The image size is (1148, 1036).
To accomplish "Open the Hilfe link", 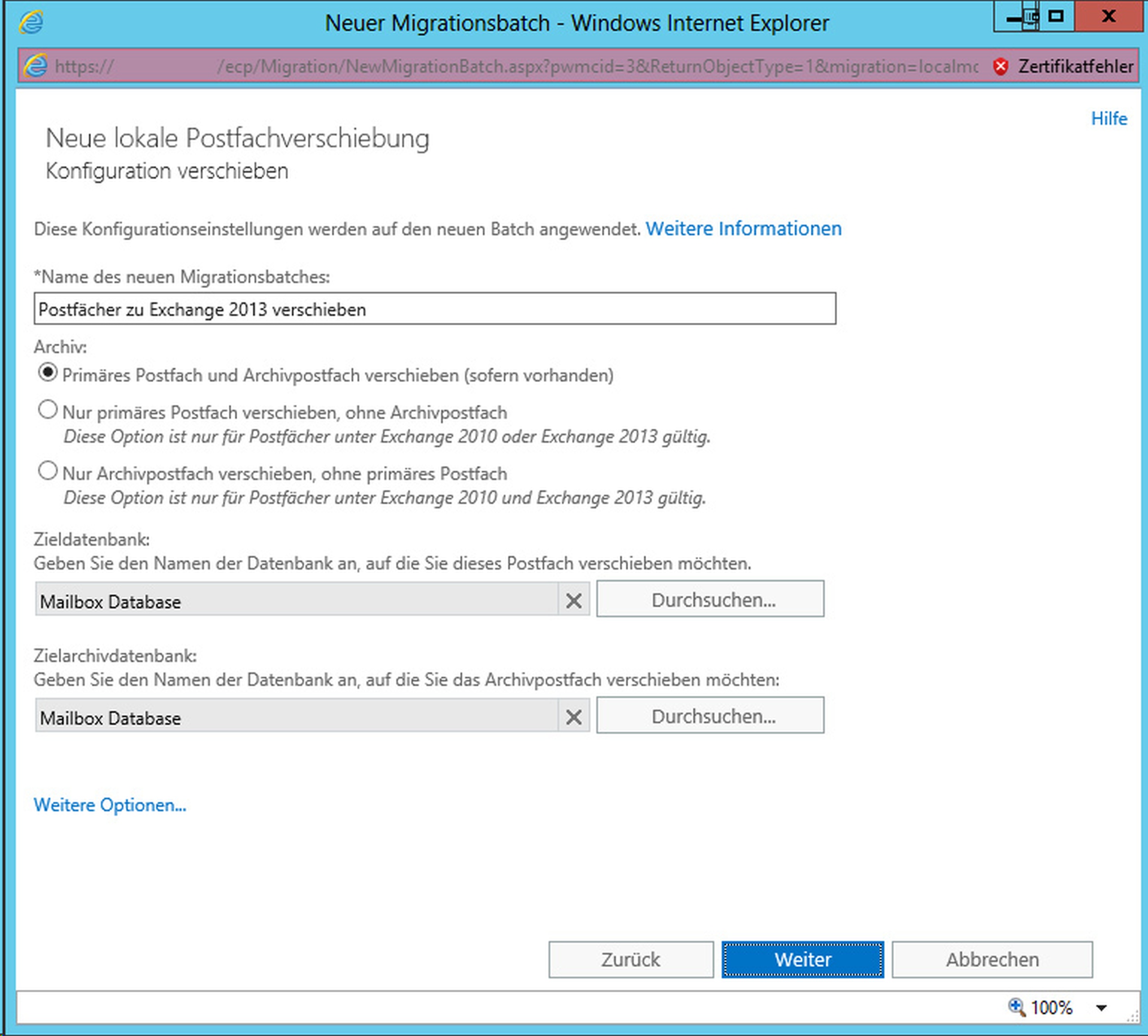I will (1108, 118).
